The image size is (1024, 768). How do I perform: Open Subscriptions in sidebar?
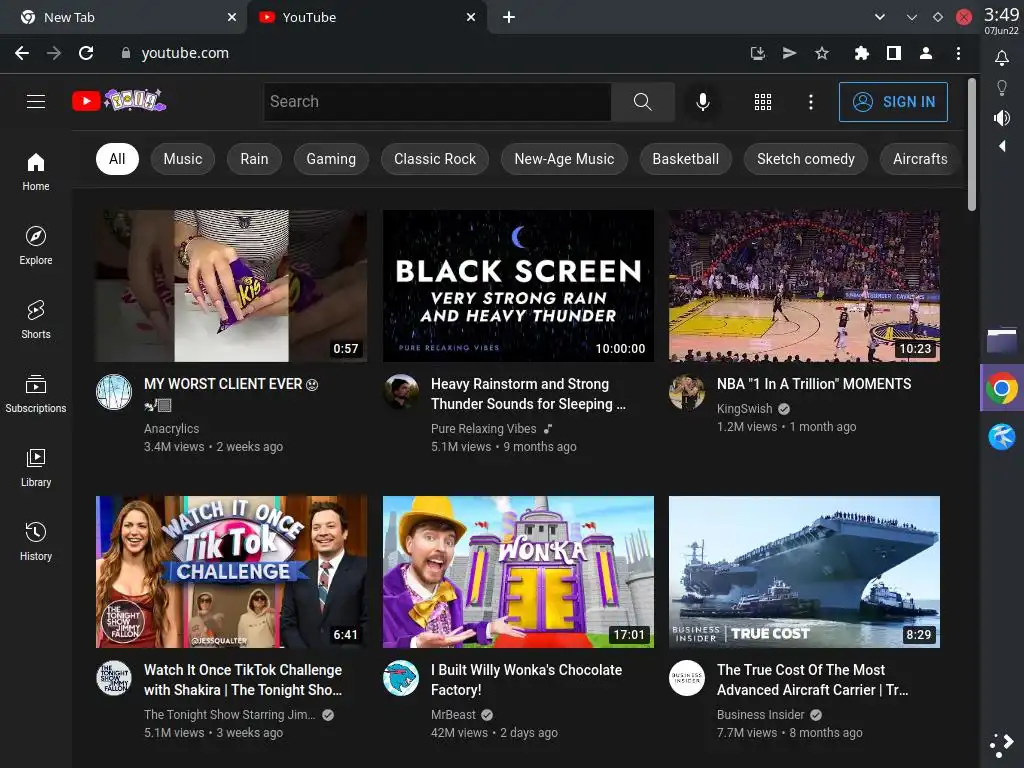[x=36, y=394]
